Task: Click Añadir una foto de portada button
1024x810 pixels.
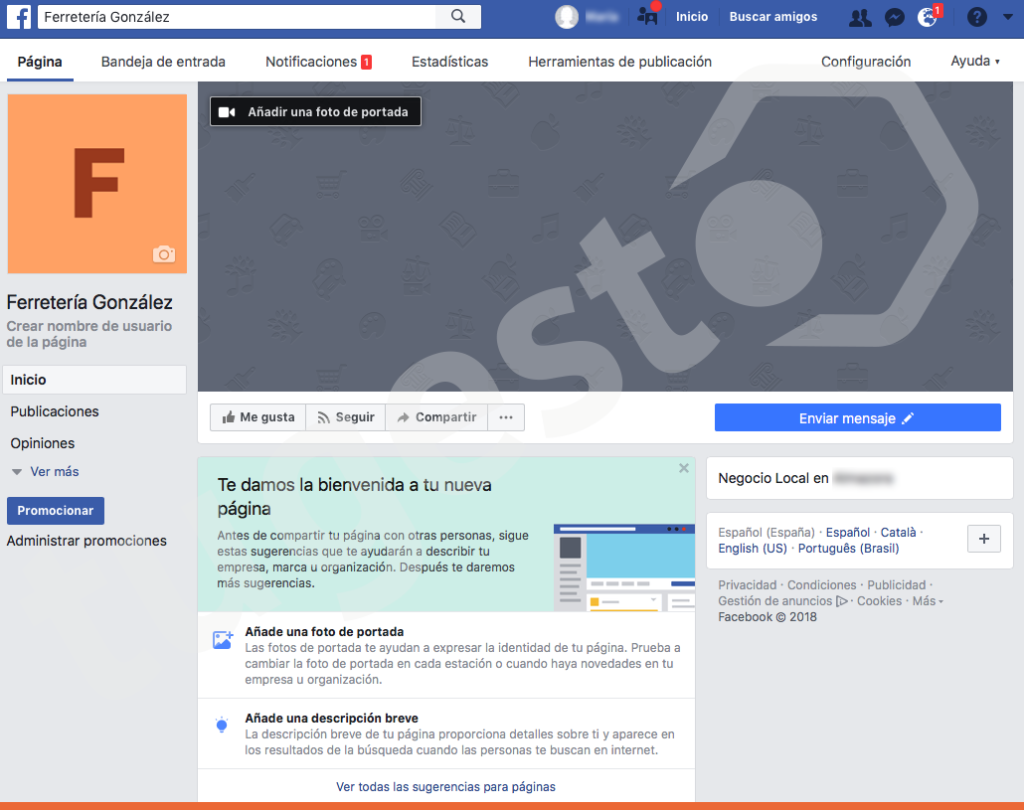Action: pyautogui.click(x=315, y=112)
